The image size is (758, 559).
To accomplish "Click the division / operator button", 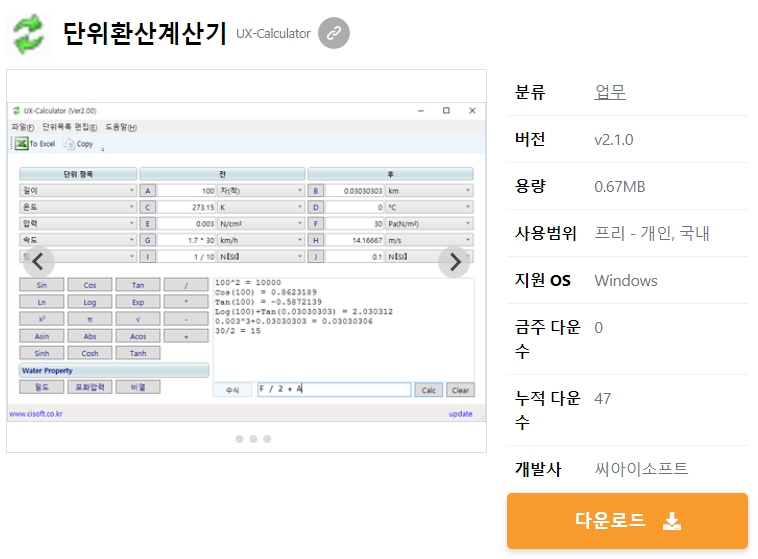I will tap(186, 285).
